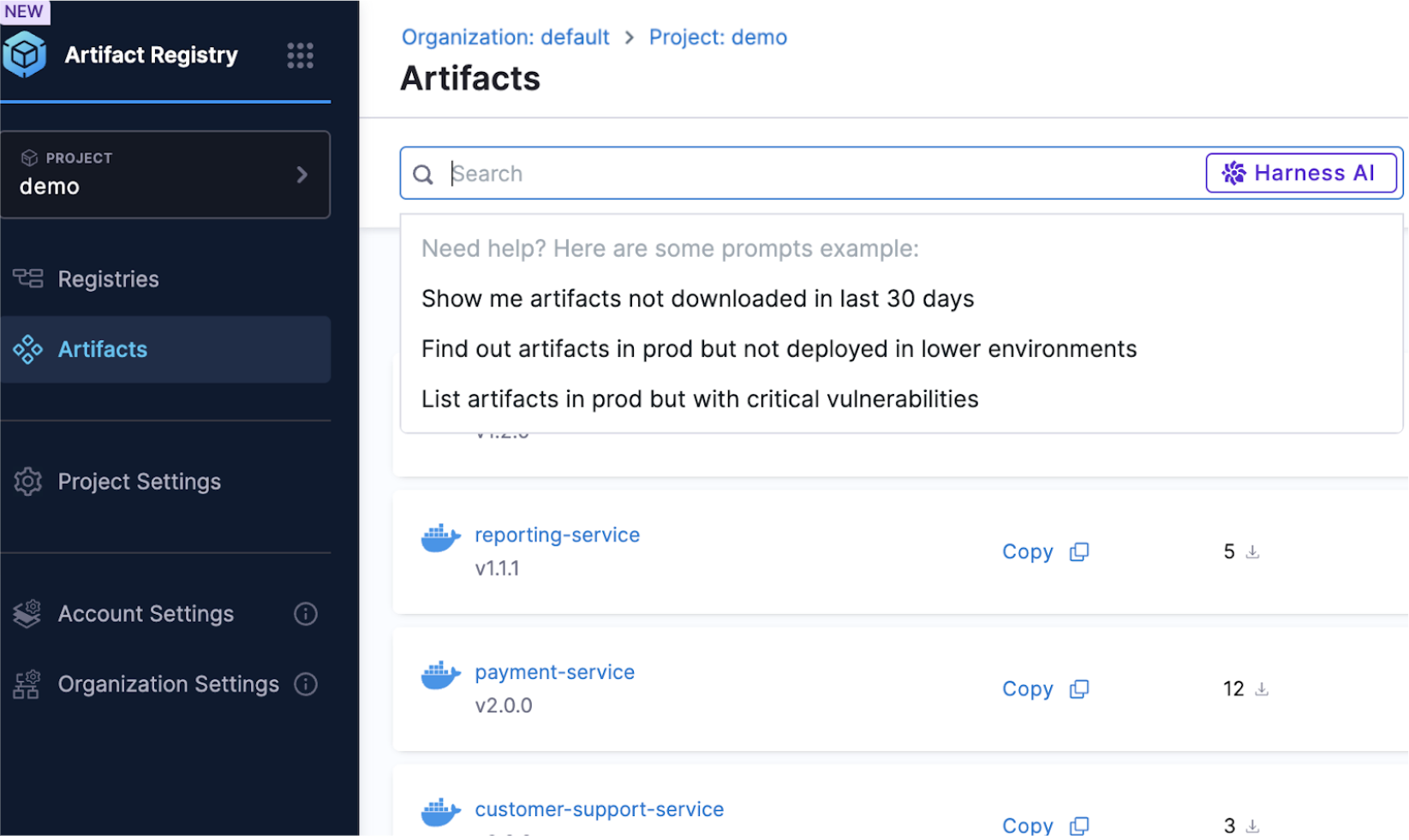The image size is (1409, 840).
Task: Click the Artifacts page heading
Action: point(470,79)
